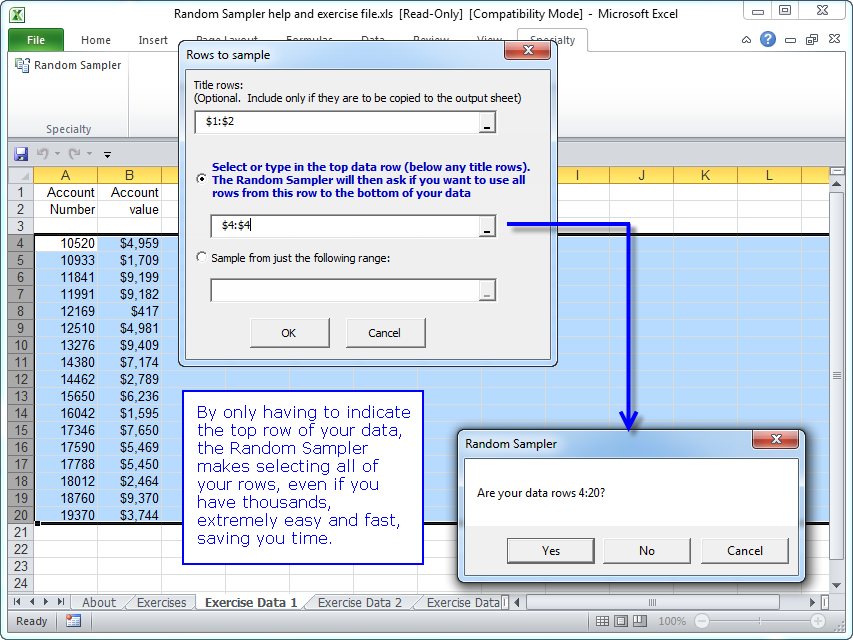This screenshot has height=640, width=853.
Task: Select Page Break Preview view icon
Action: tap(641, 621)
